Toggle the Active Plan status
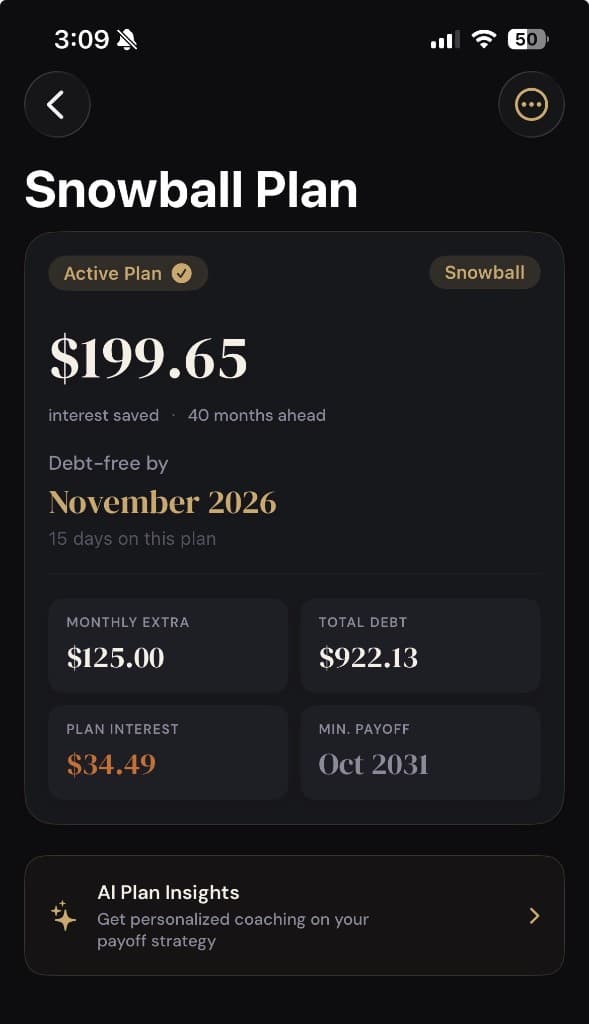Image resolution: width=589 pixels, height=1024 pixels. pyautogui.click(x=127, y=272)
